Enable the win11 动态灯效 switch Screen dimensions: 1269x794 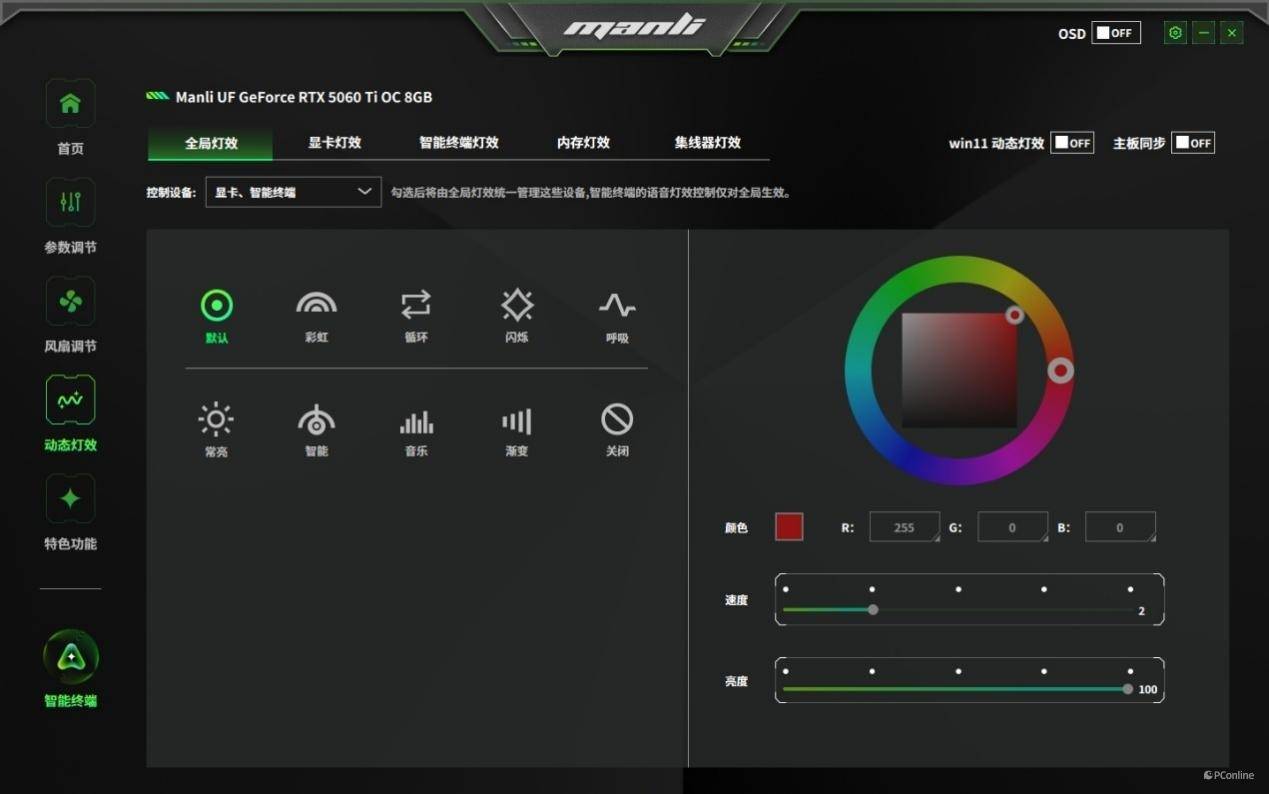pos(1073,143)
